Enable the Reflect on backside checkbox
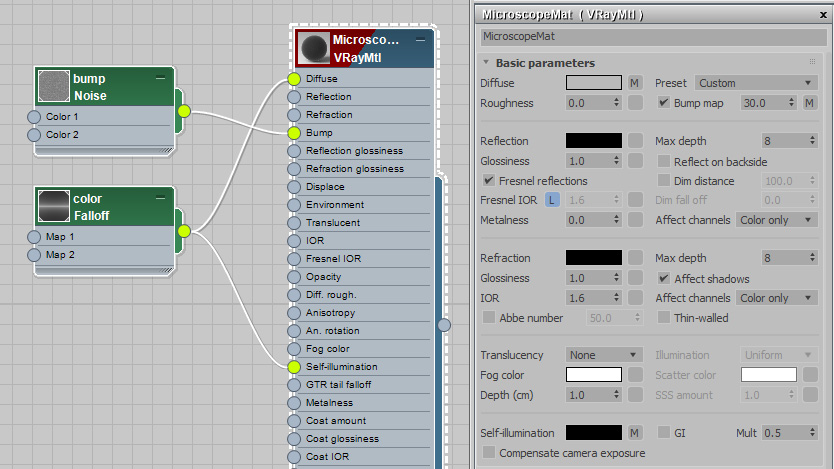This screenshot has width=834, height=469. pos(664,161)
